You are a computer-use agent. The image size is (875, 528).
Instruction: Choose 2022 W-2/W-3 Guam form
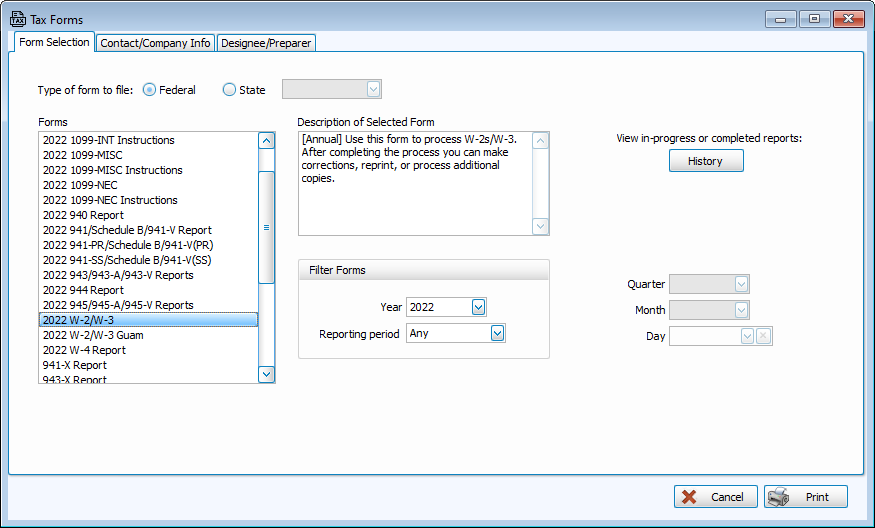[x=93, y=335]
